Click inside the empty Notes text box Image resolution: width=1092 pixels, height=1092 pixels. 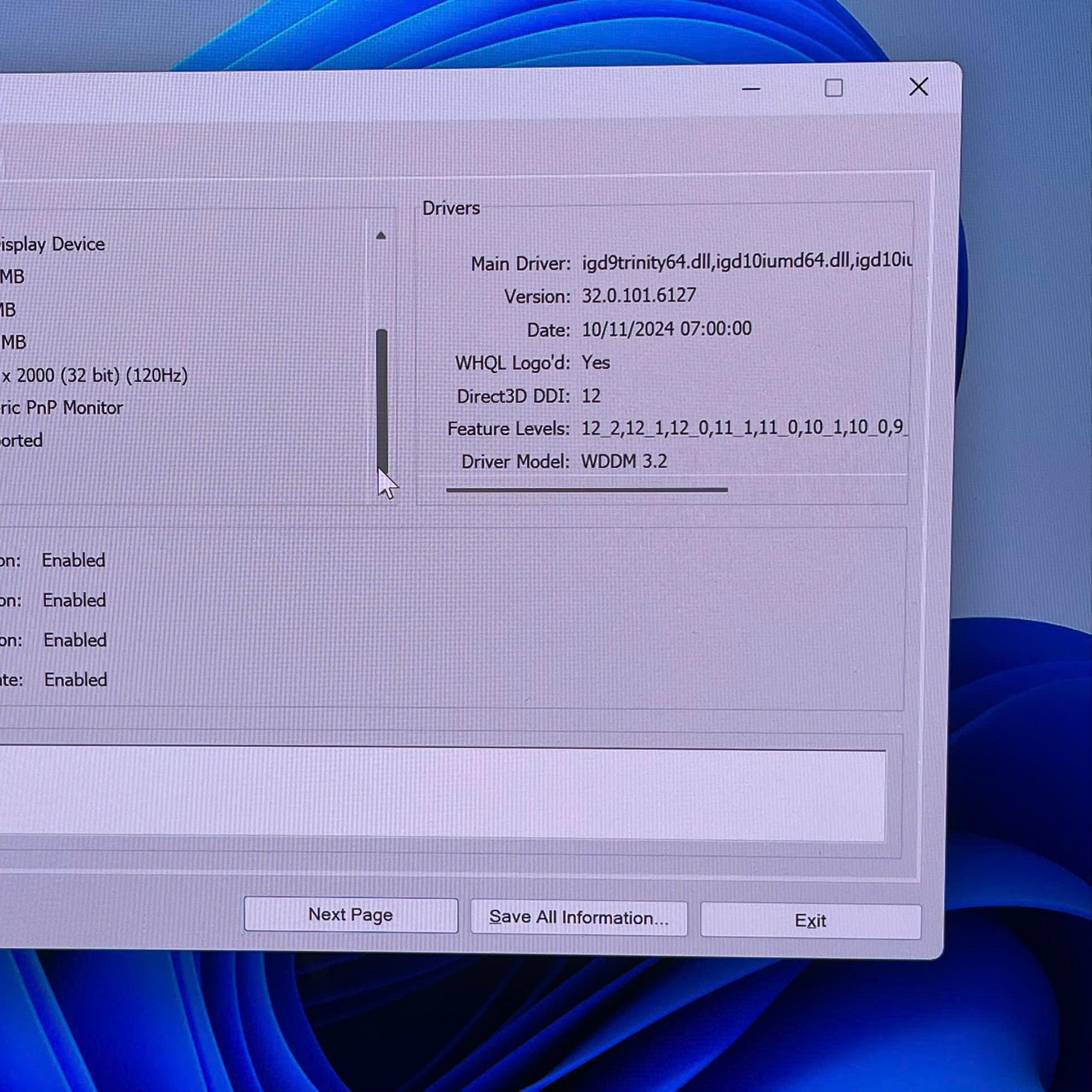click(x=443, y=794)
